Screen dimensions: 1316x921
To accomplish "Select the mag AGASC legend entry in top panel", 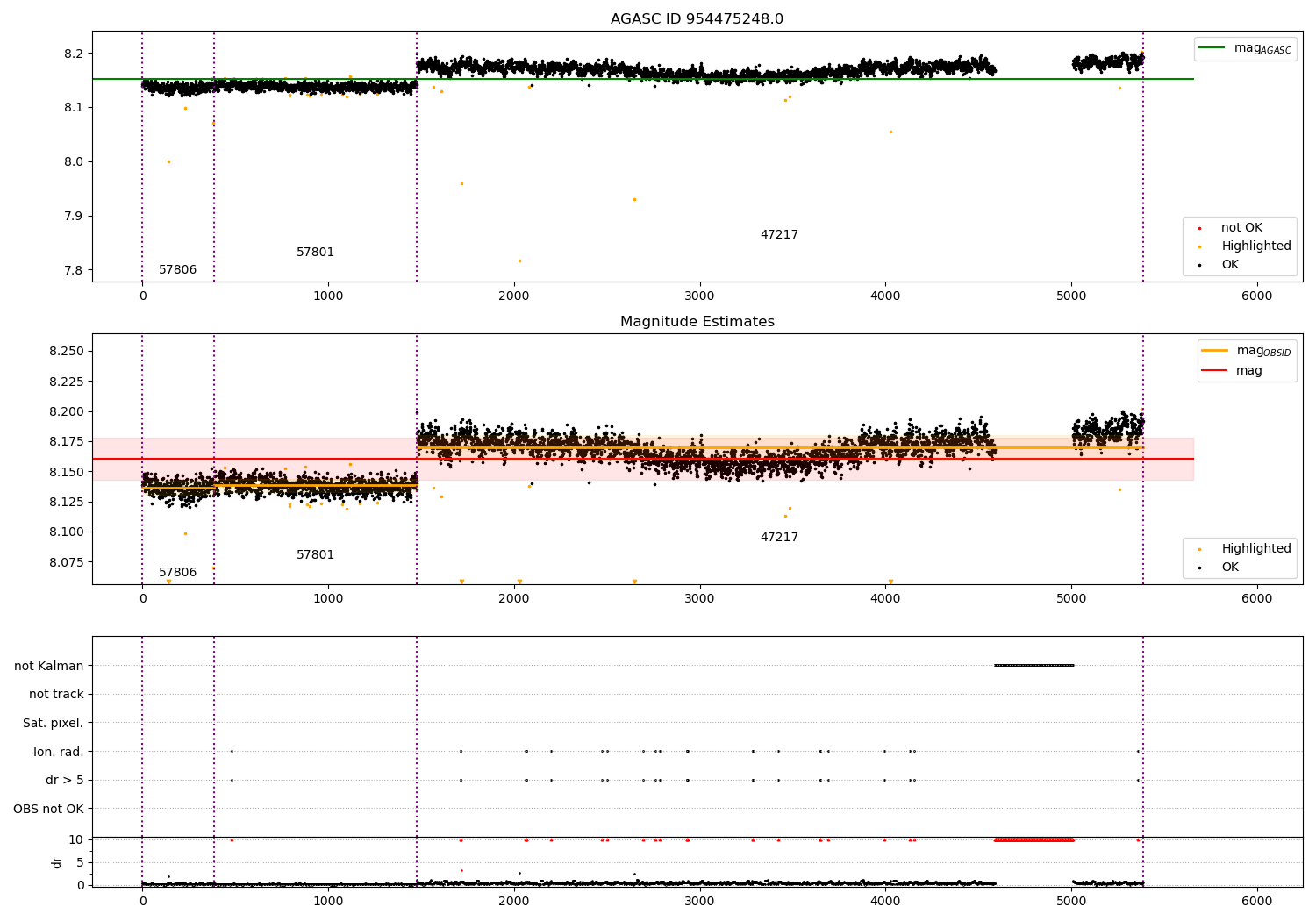I will pos(1245,49).
